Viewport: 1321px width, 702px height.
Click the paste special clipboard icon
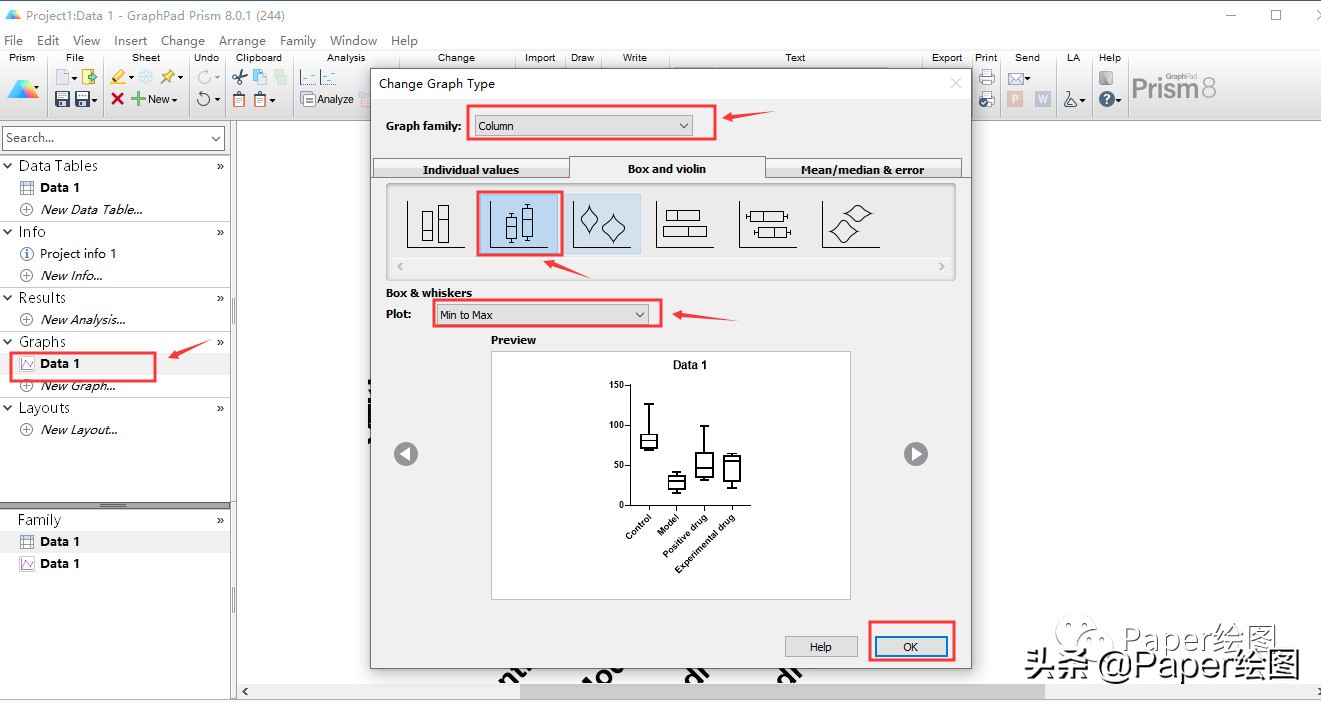click(x=260, y=99)
